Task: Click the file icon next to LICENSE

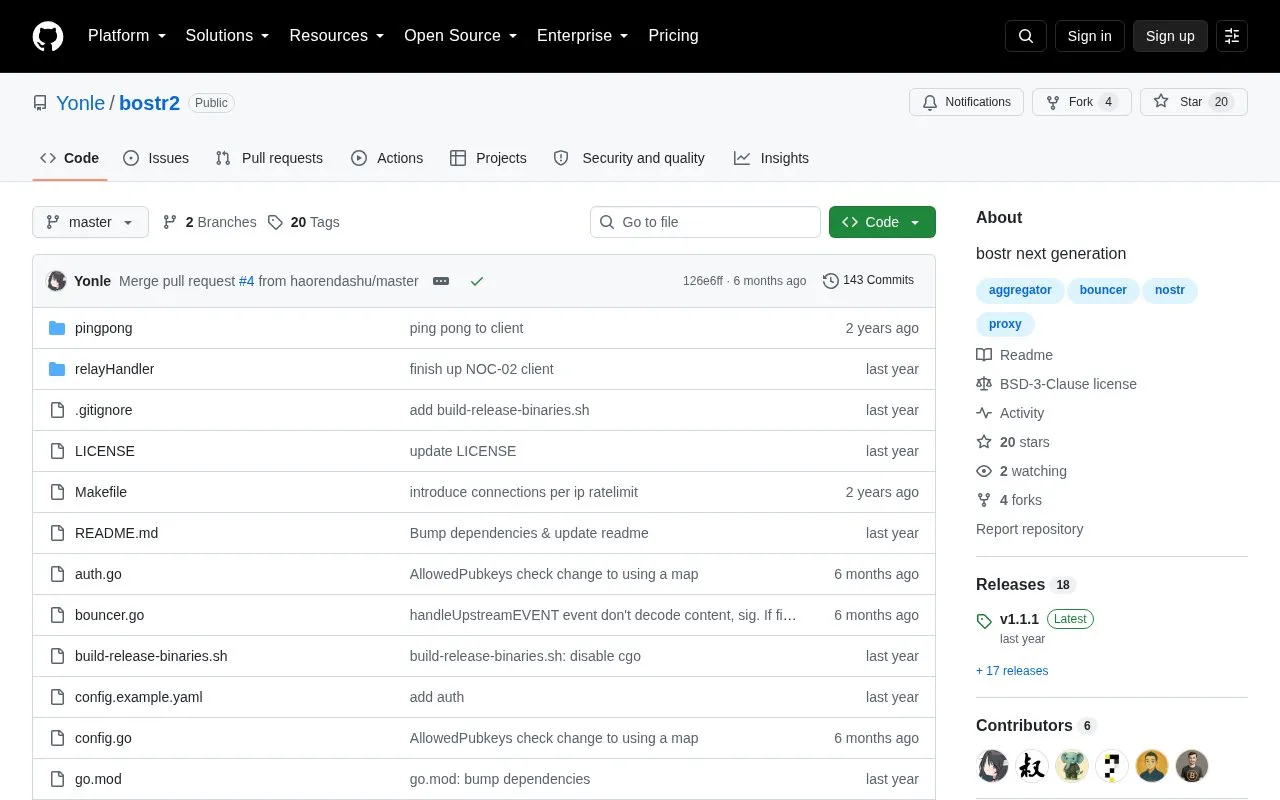Action: [57, 451]
